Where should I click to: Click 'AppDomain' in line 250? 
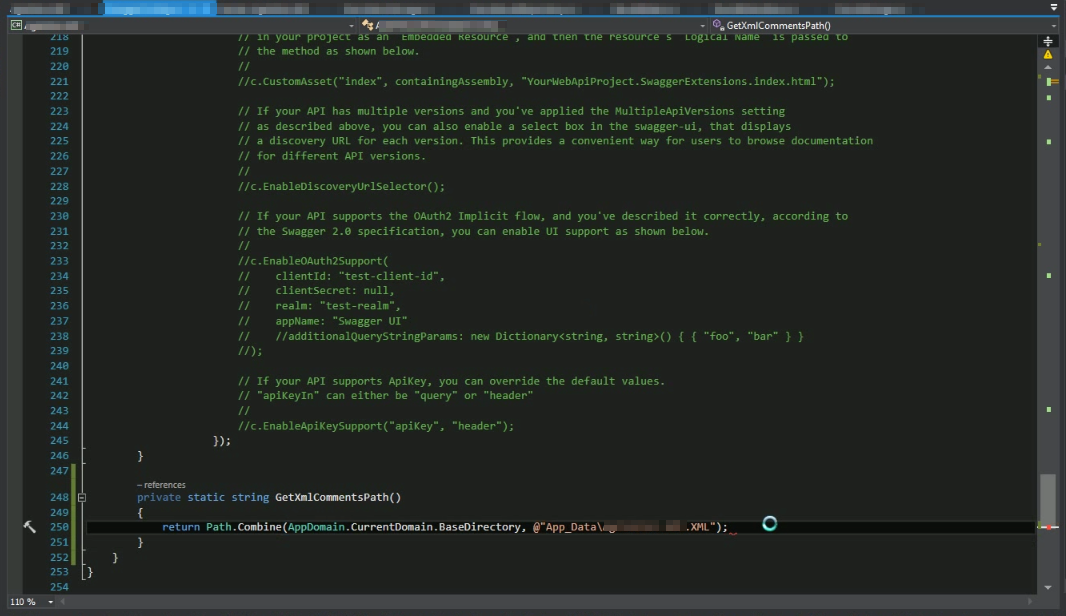[316, 527]
